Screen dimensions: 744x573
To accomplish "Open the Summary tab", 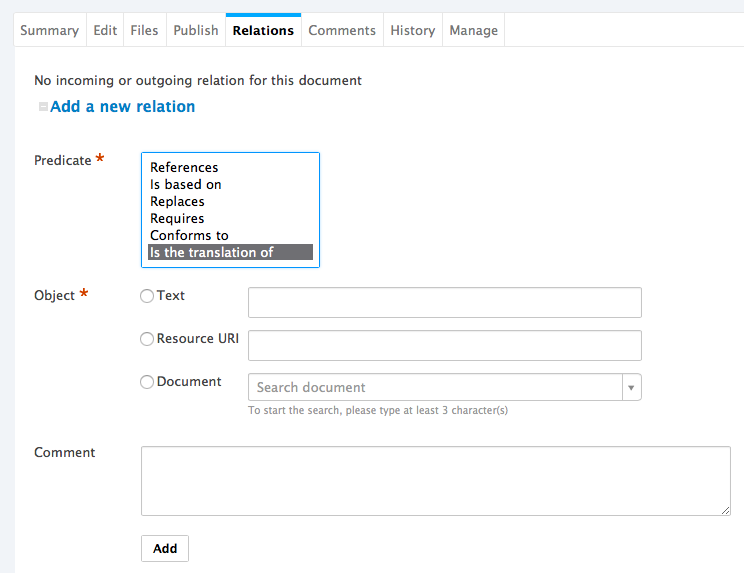I will click(49, 30).
